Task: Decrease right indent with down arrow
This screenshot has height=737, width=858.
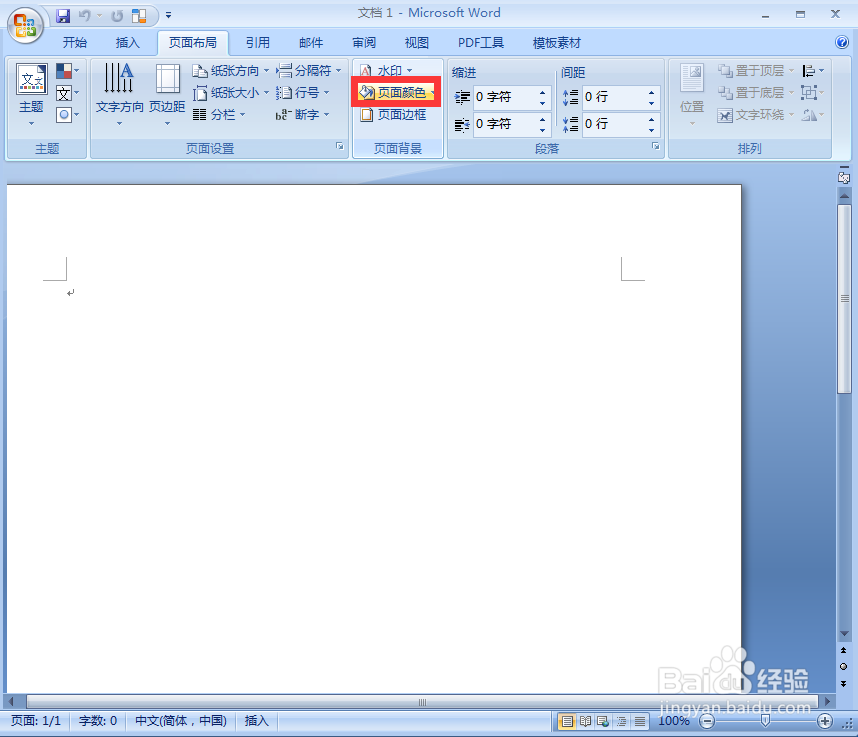Action: tap(542, 130)
